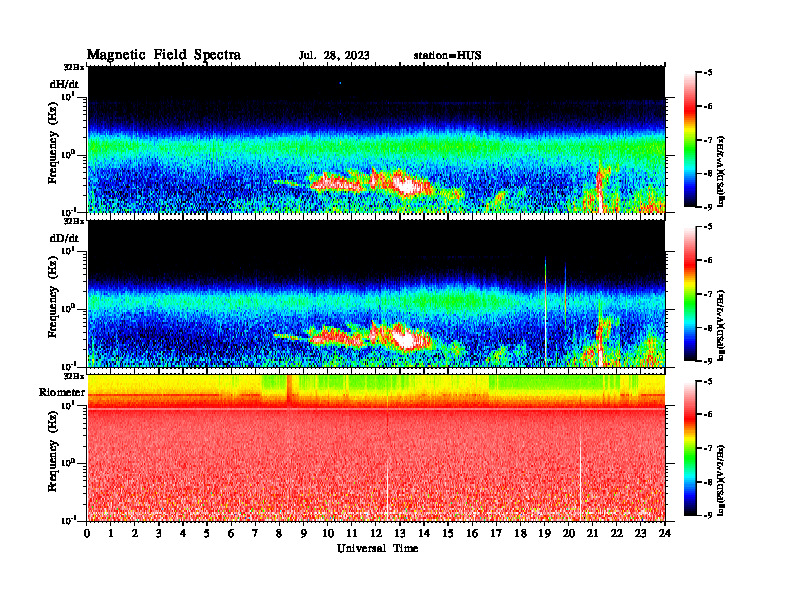Click the "-9" value on dH/dt color bar
This screenshot has height=612, width=792.
coord(708,207)
